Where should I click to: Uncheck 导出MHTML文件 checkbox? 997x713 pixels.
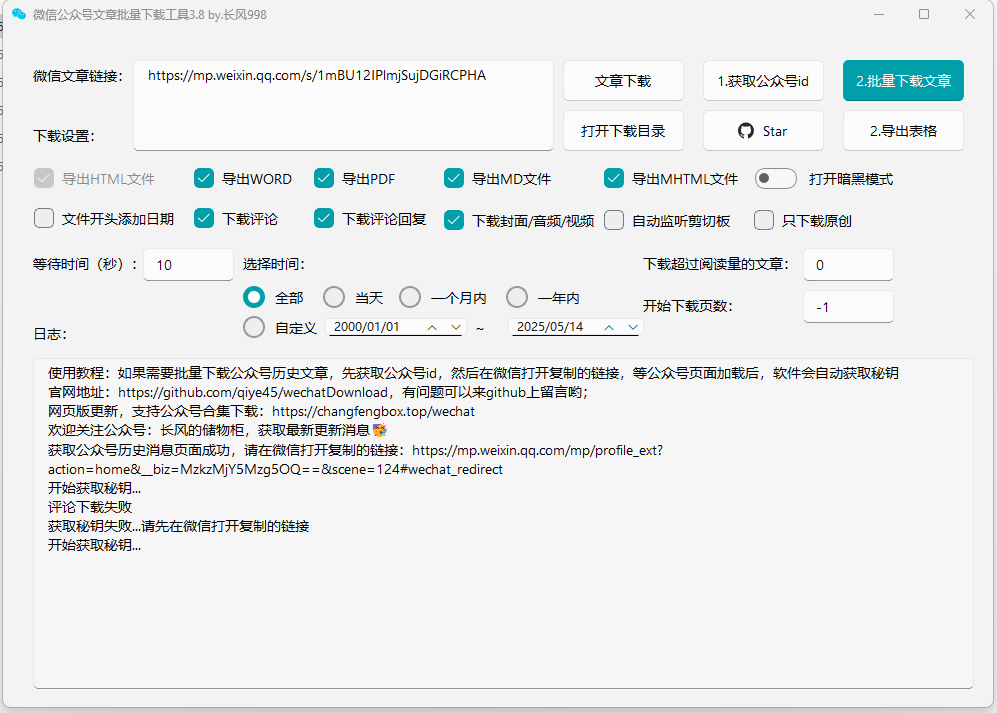click(614, 179)
